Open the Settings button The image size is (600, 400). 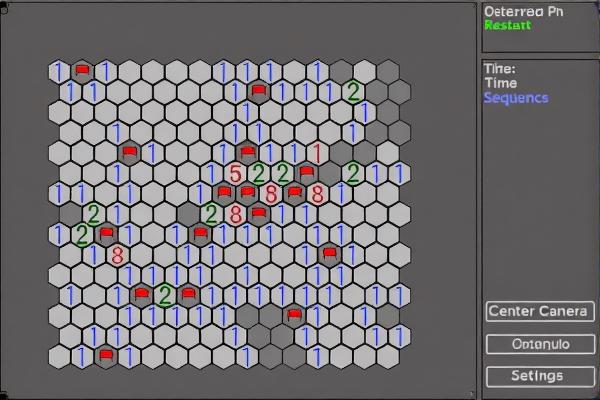pyautogui.click(x=539, y=376)
